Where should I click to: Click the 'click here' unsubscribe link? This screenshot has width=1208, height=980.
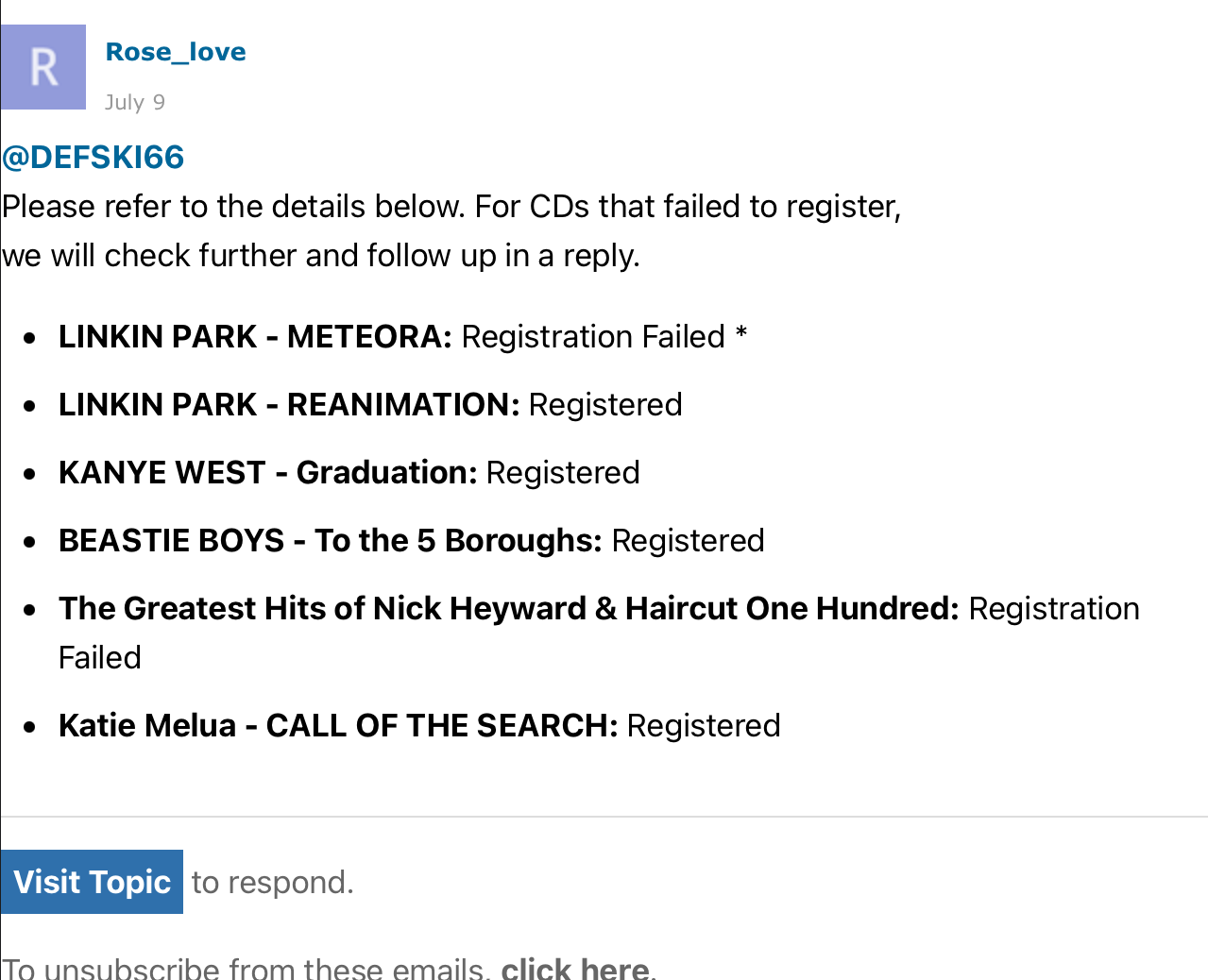(x=574, y=968)
